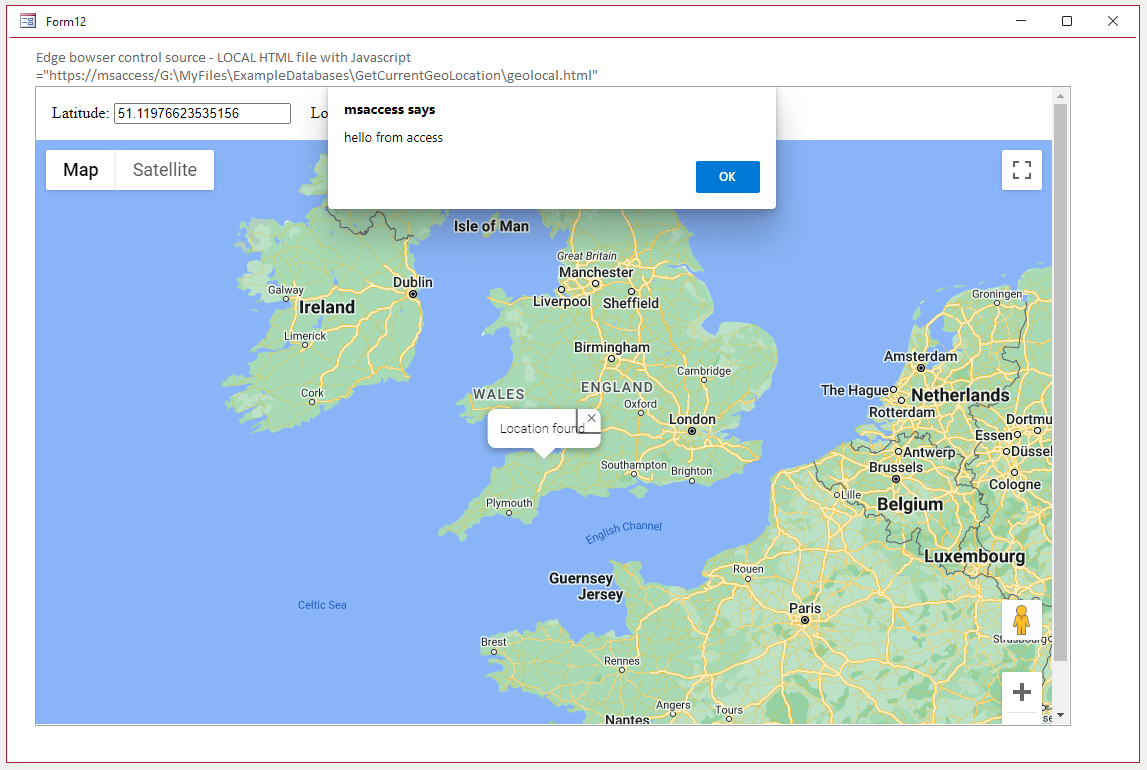Click the London marker on the map
The width and height of the screenshot is (1147, 770).
point(691,432)
